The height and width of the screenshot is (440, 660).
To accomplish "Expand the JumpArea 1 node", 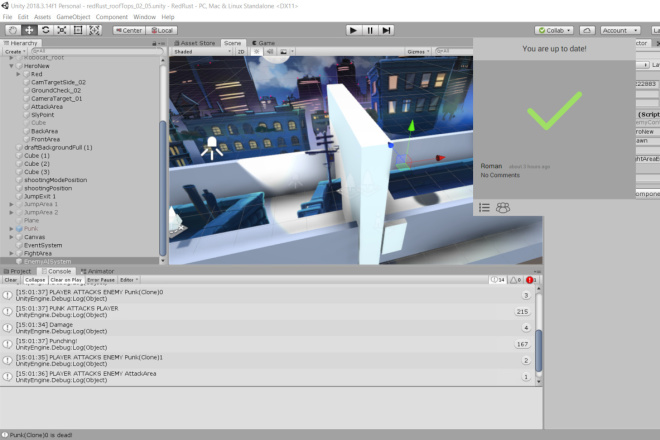I will point(11,204).
